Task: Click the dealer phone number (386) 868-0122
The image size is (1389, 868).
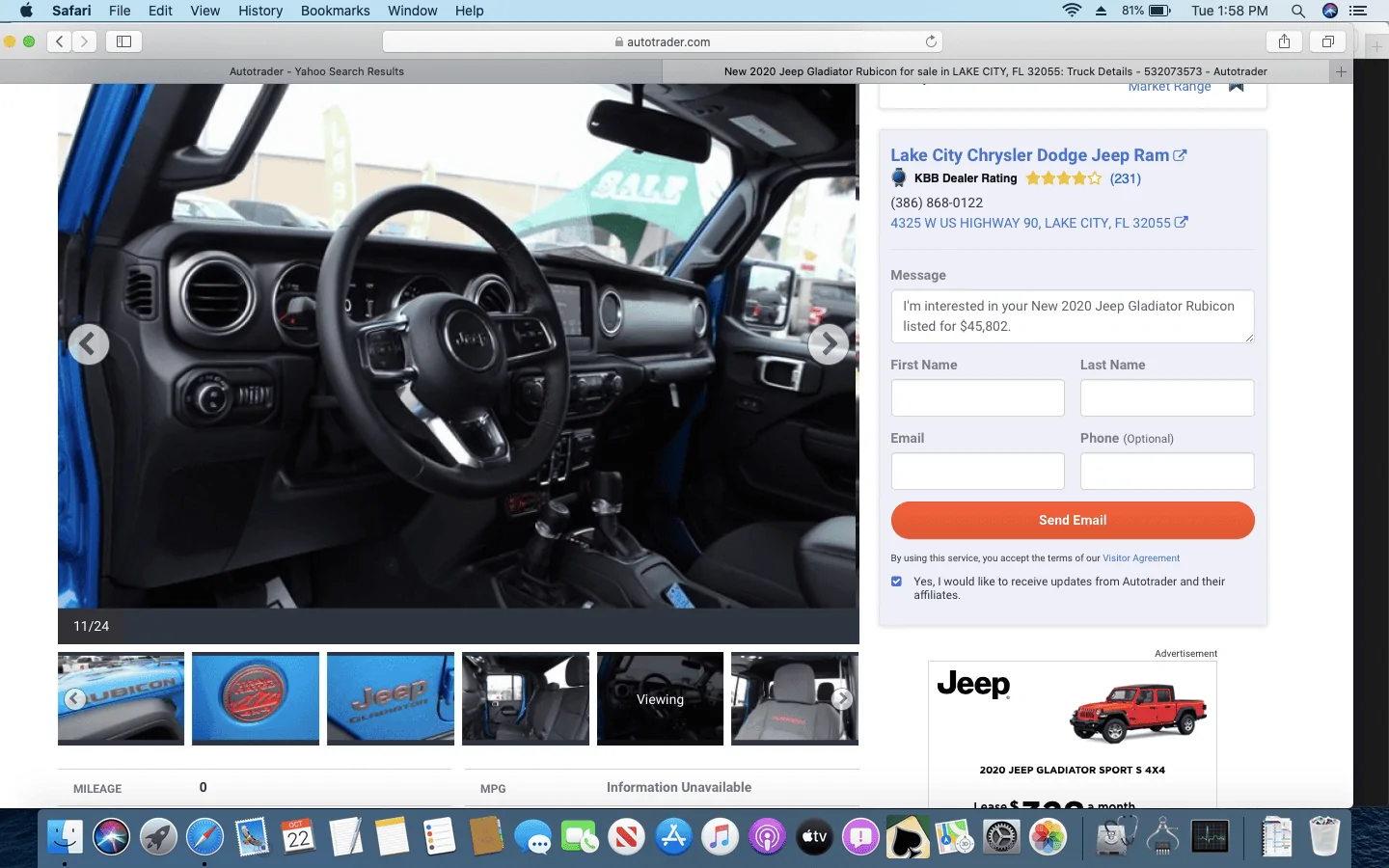Action: (x=937, y=203)
